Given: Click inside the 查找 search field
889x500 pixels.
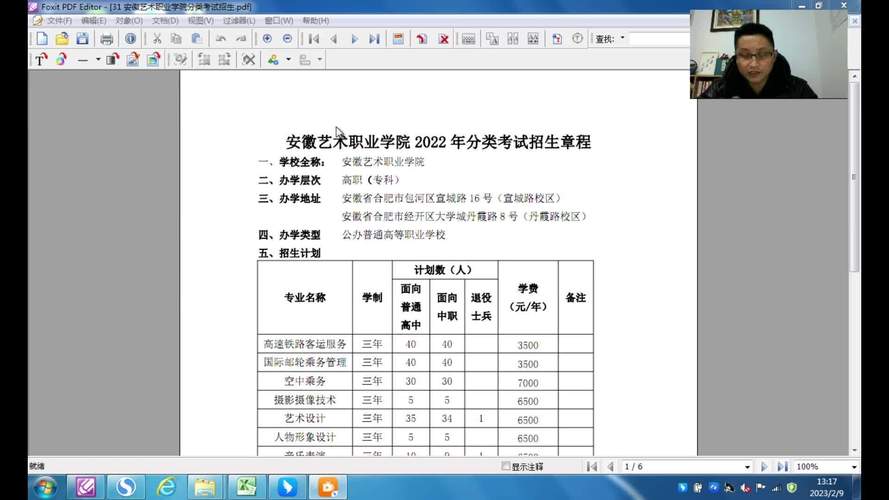Looking at the screenshot, I should pyautogui.click(x=659, y=39).
